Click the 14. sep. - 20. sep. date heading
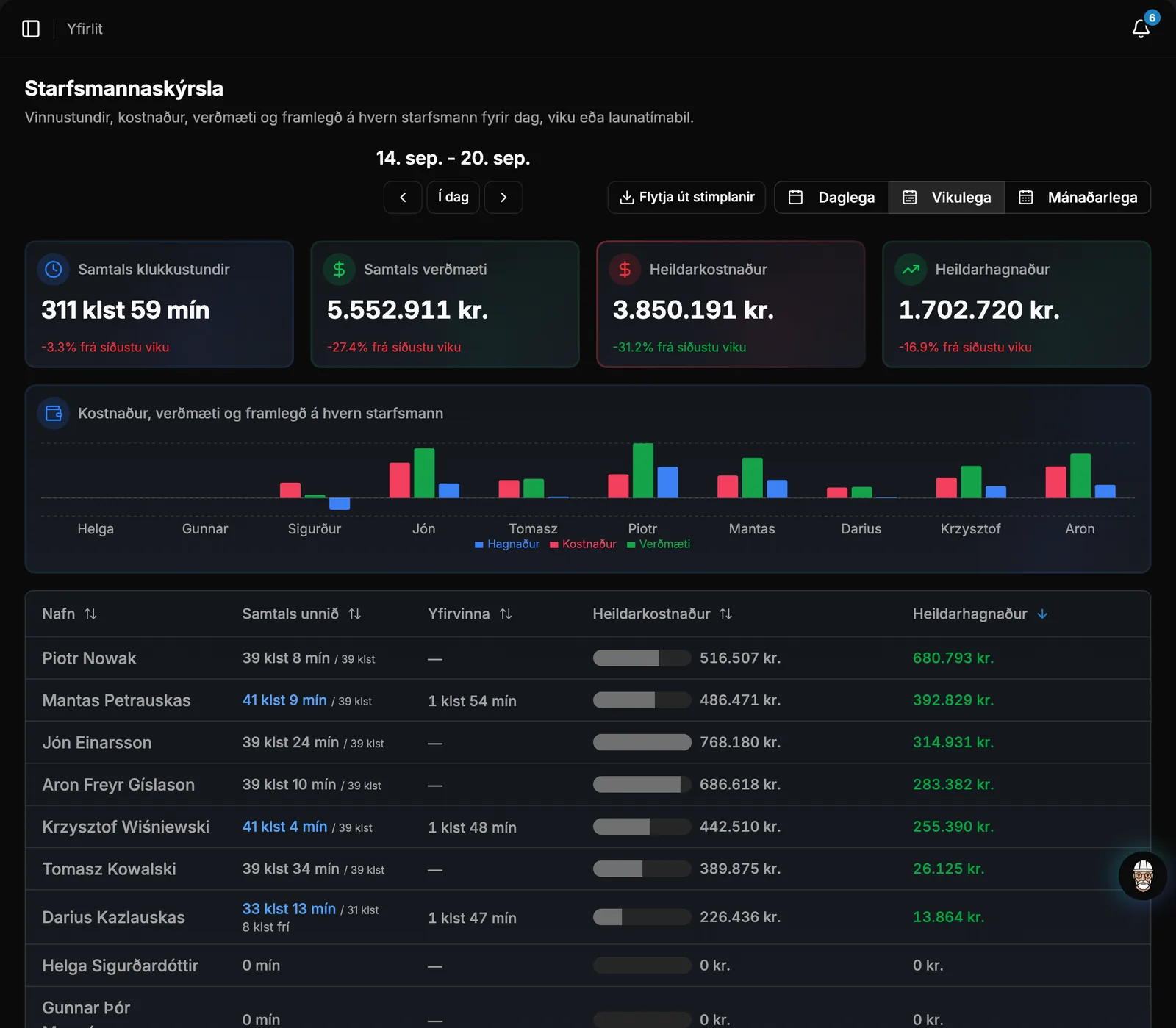 [x=453, y=158]
